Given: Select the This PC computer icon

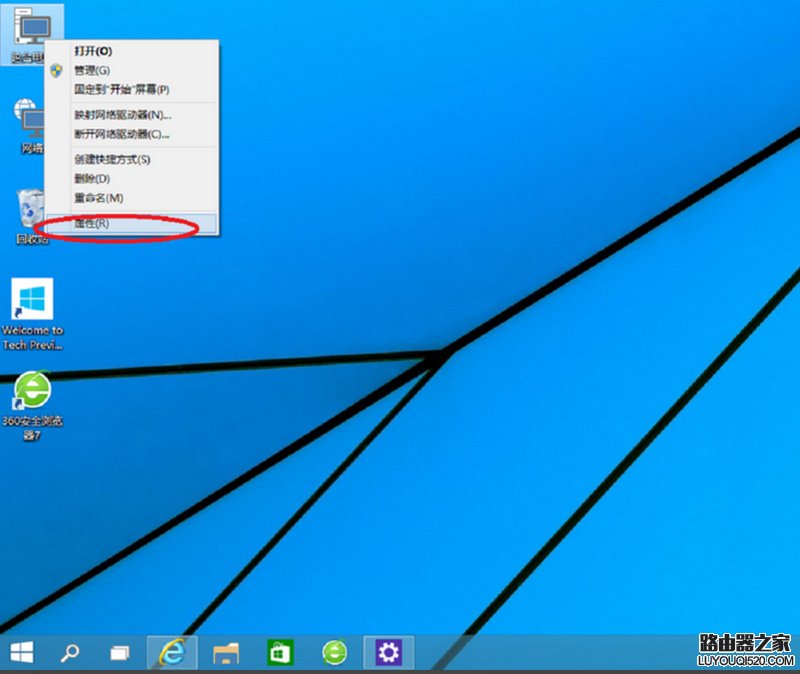Looking at the screenshot, I should point(30,25).
